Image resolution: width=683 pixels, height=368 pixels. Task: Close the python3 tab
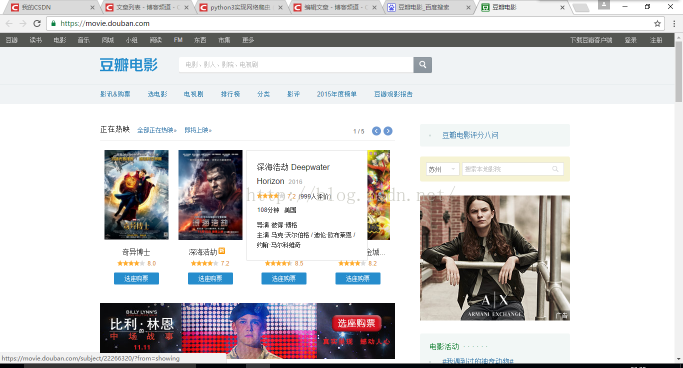280,7
